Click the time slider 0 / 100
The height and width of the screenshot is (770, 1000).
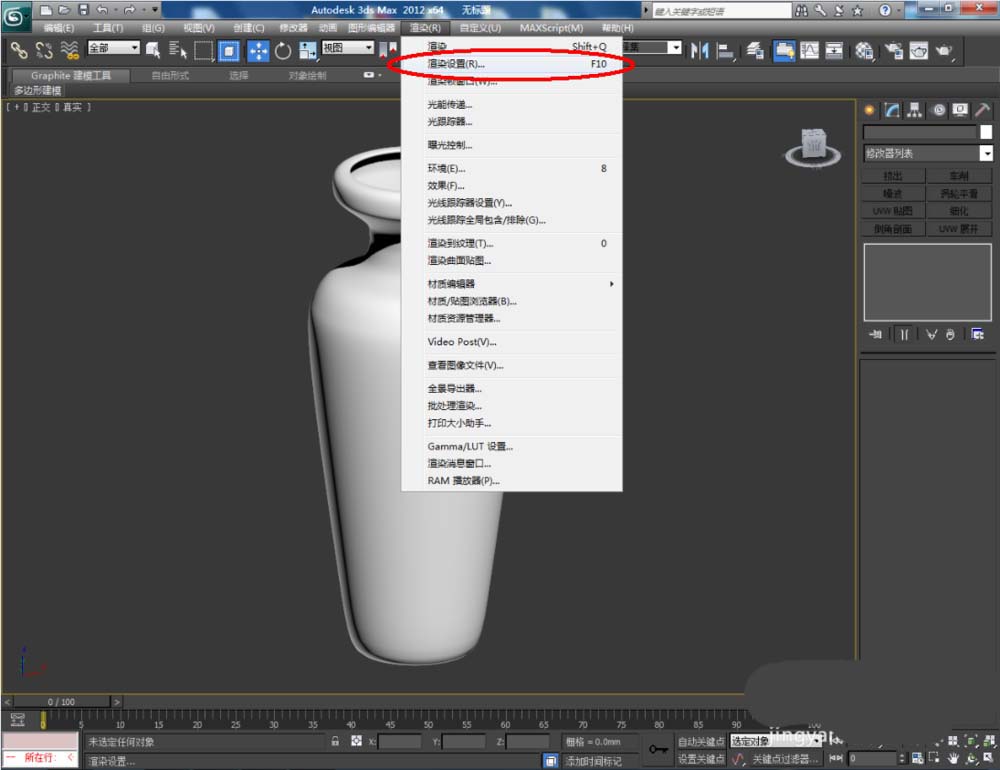[62, 701]
